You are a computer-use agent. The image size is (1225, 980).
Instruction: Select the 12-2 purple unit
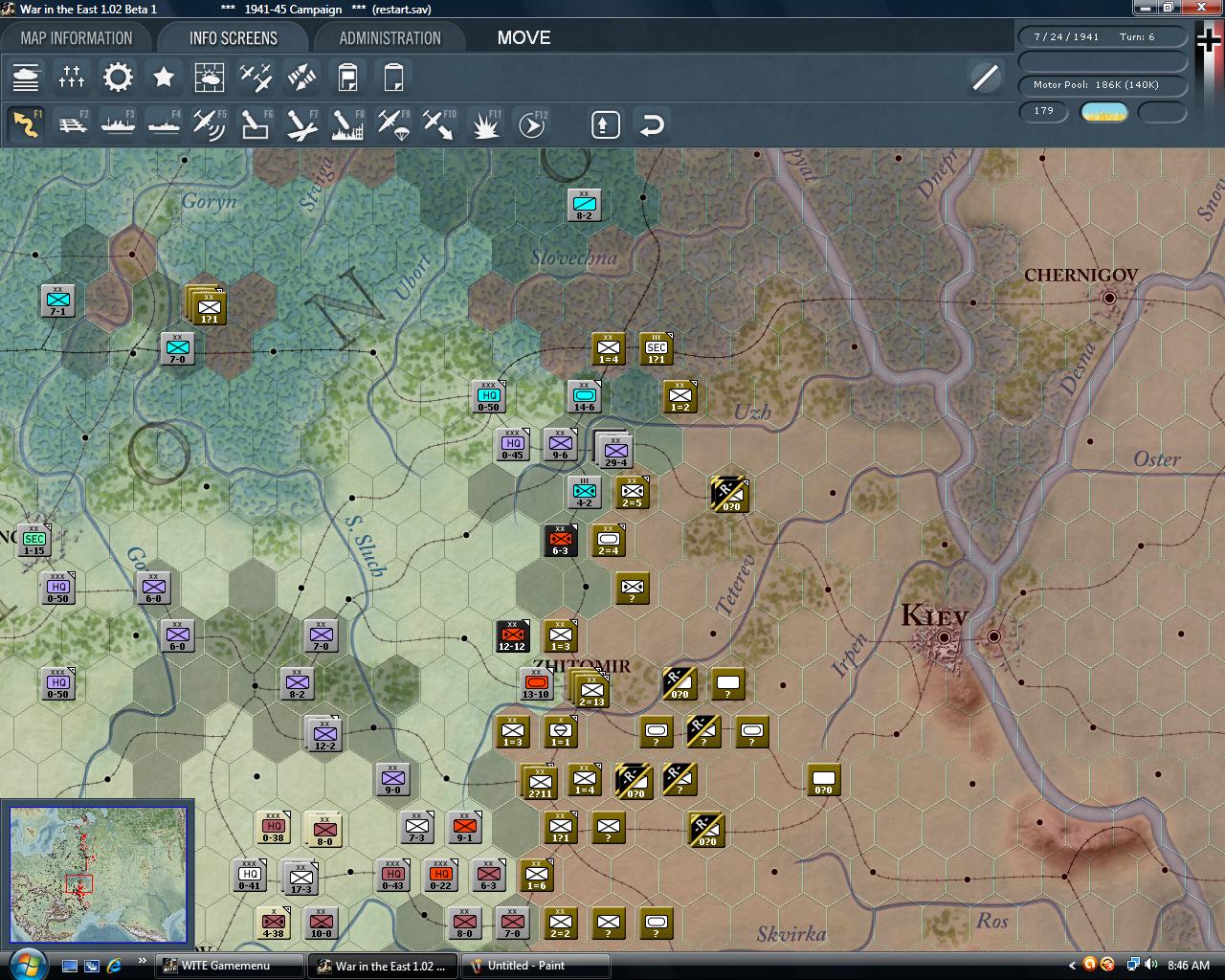[324, 734]
